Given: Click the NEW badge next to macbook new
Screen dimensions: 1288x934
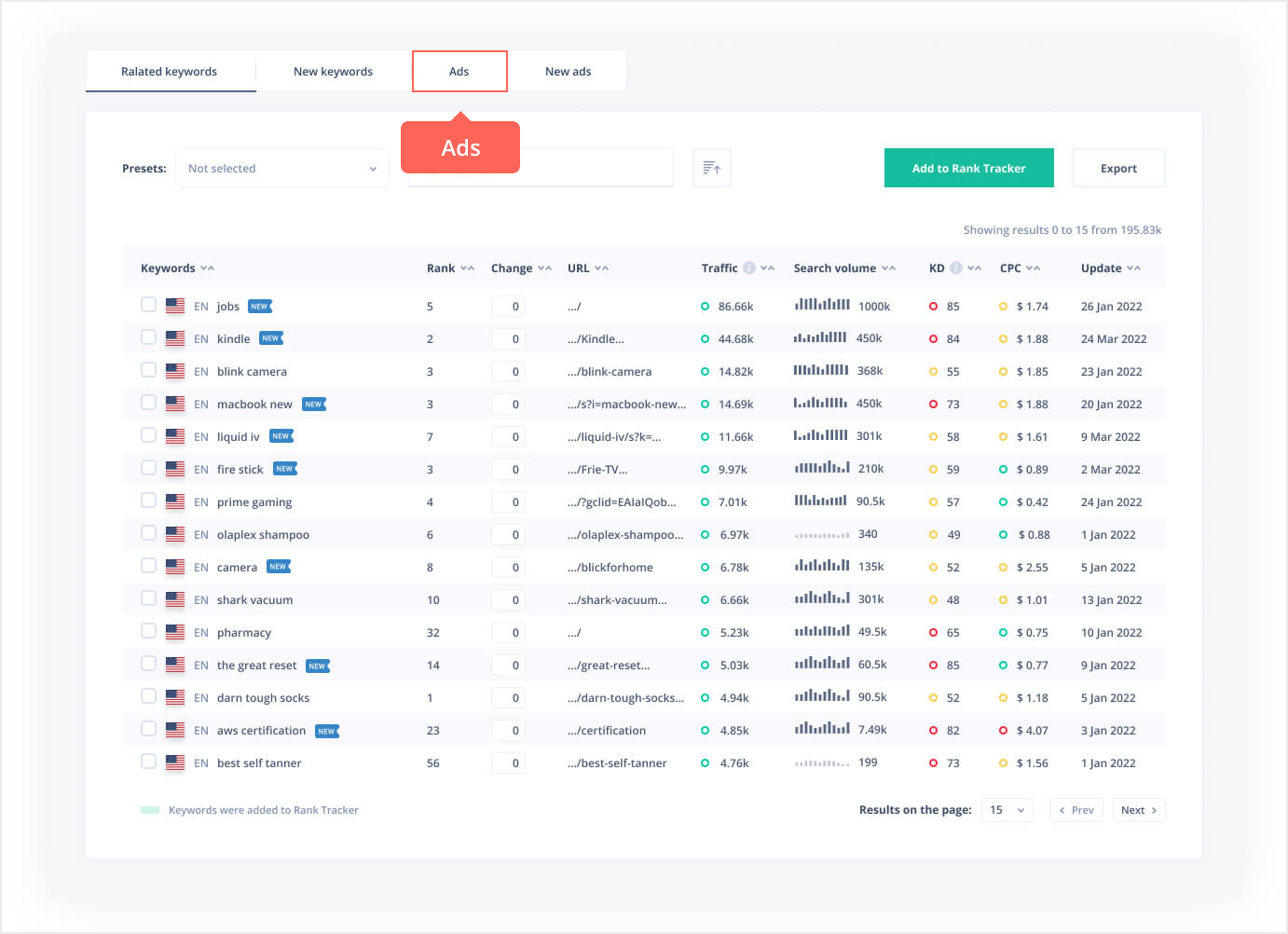Looking at the screenshot, I should coord(314,404).
